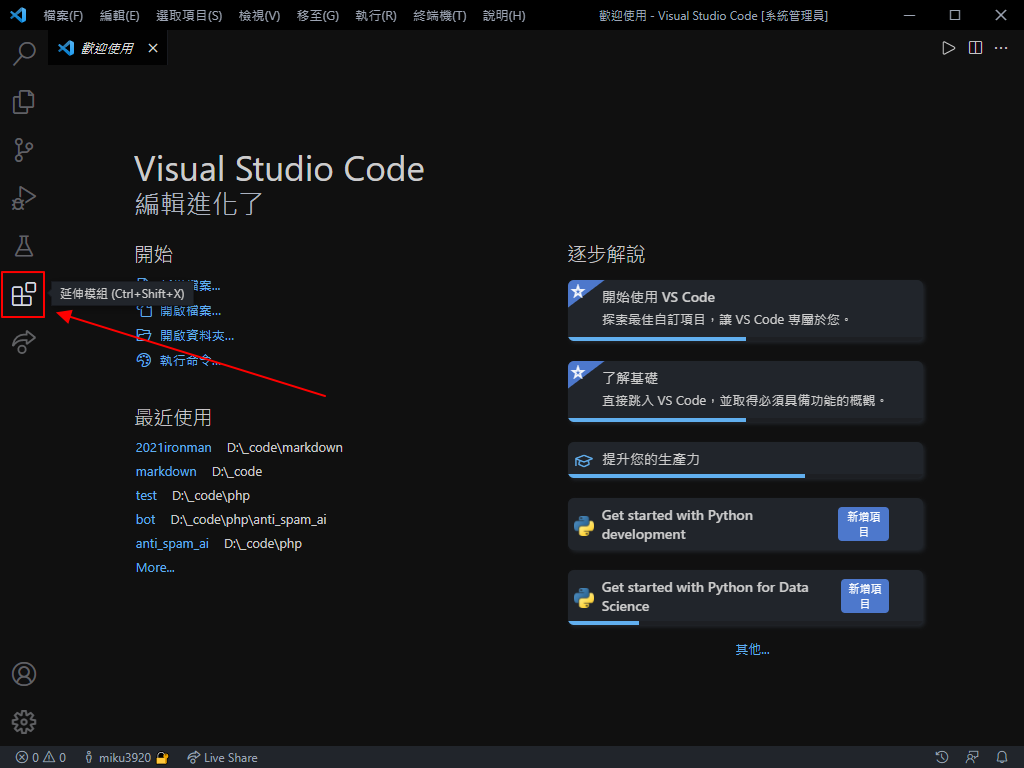Image resolution: width=1024 pixels, height=768 pixels.
Task: Open the 提升您的生產力 walkthrough
Action: (746, 460)
